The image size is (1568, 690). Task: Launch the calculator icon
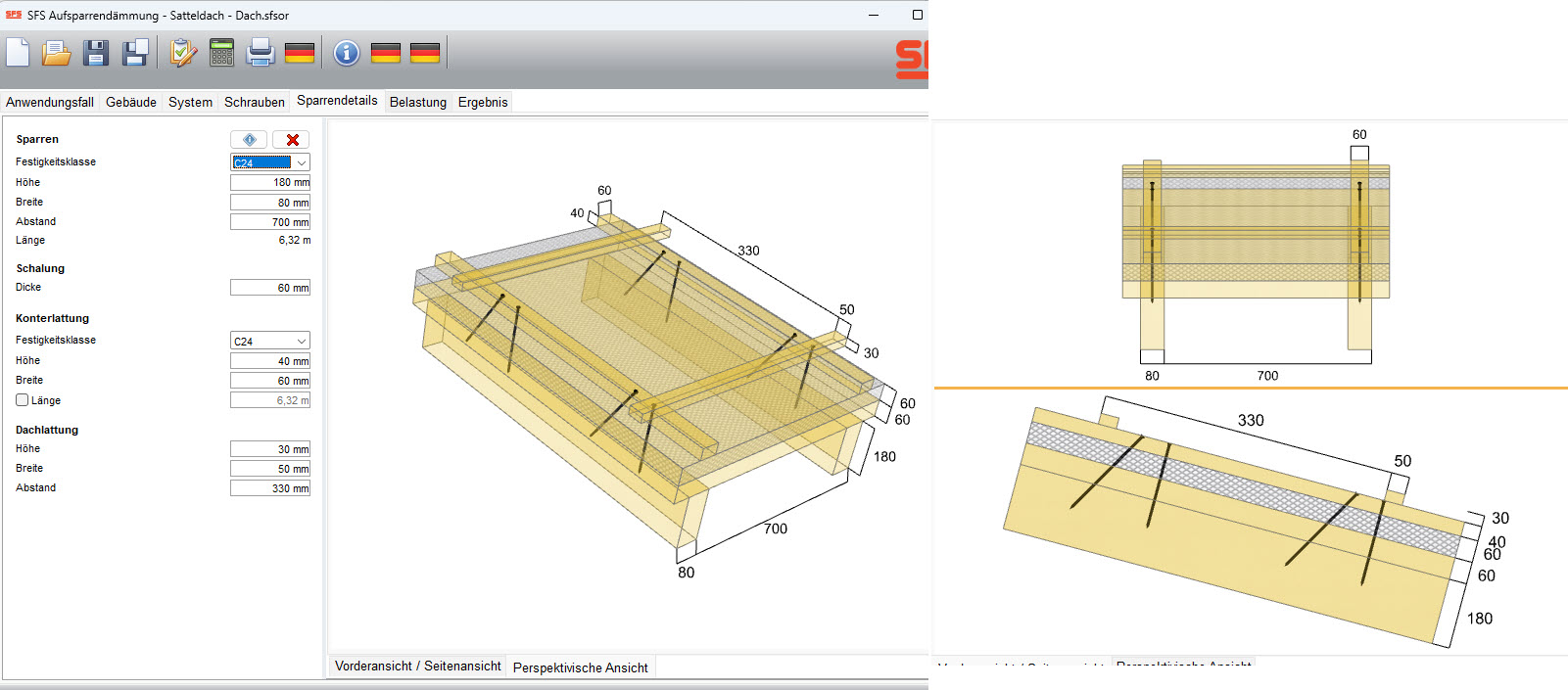click(222, 53)
